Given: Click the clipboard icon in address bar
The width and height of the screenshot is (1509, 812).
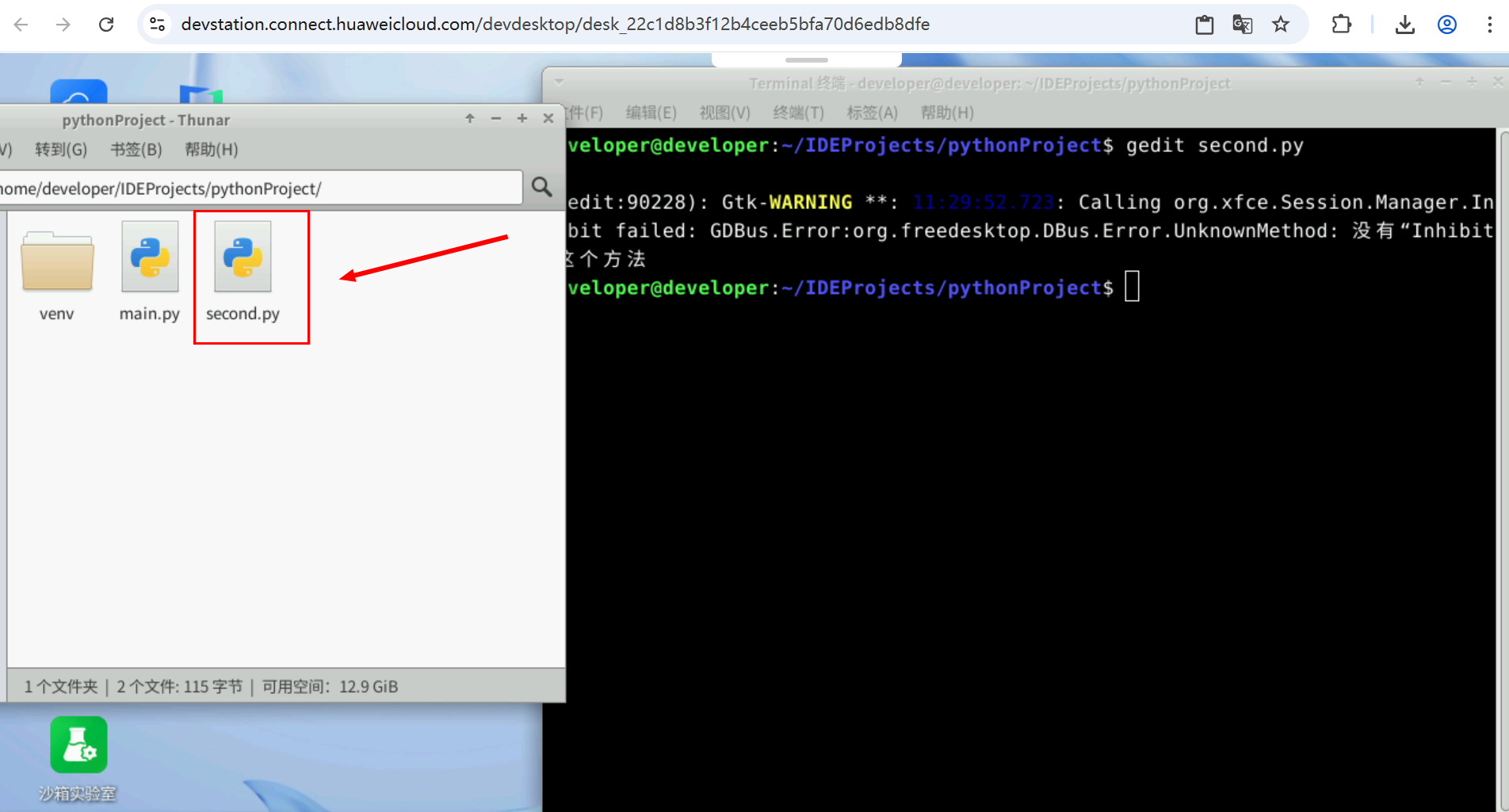Looking at the screenshot, I should coord(1205,25).
